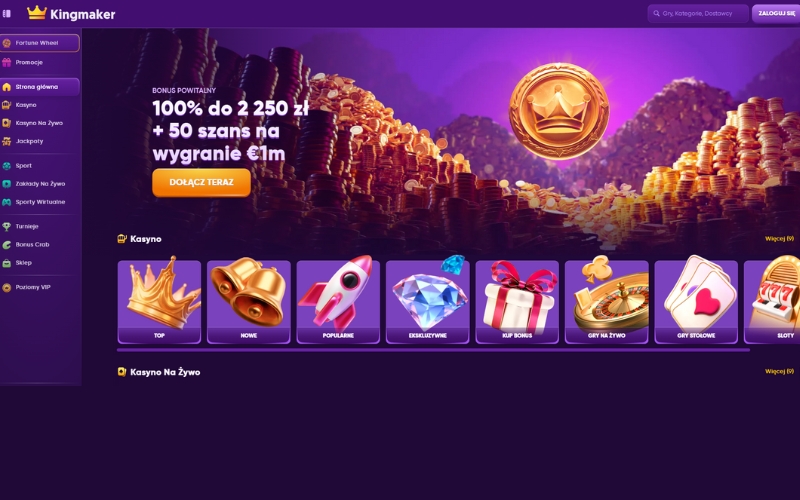Click the Dołącz Teraz banner button
This screenshot has height=500, width=800.
click(x=202, y=183)
